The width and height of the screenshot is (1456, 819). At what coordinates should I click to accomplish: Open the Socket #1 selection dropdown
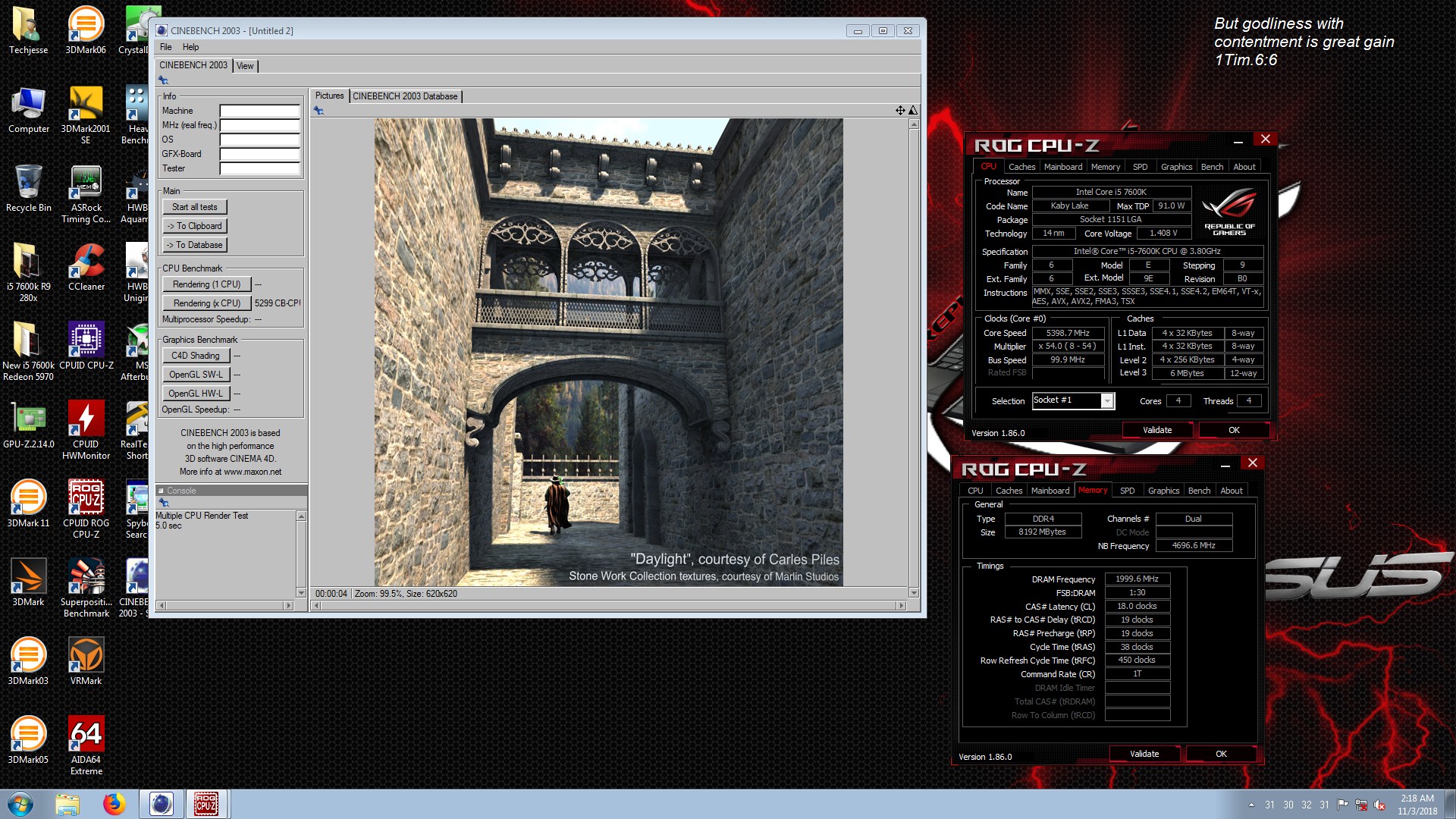pyautogui.click(x=1107, y=400)
